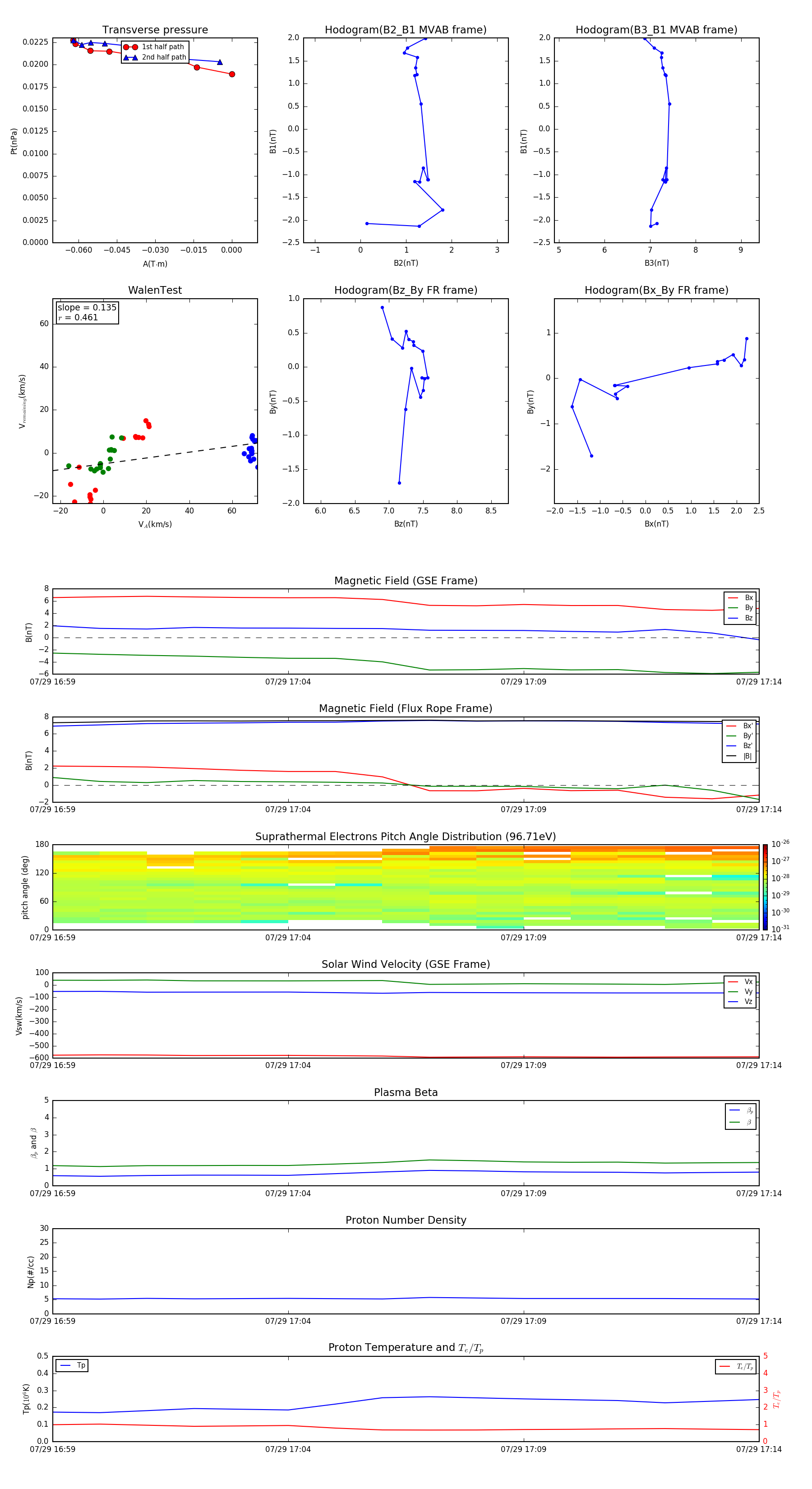Select "1st half path" legend entry

154,47
